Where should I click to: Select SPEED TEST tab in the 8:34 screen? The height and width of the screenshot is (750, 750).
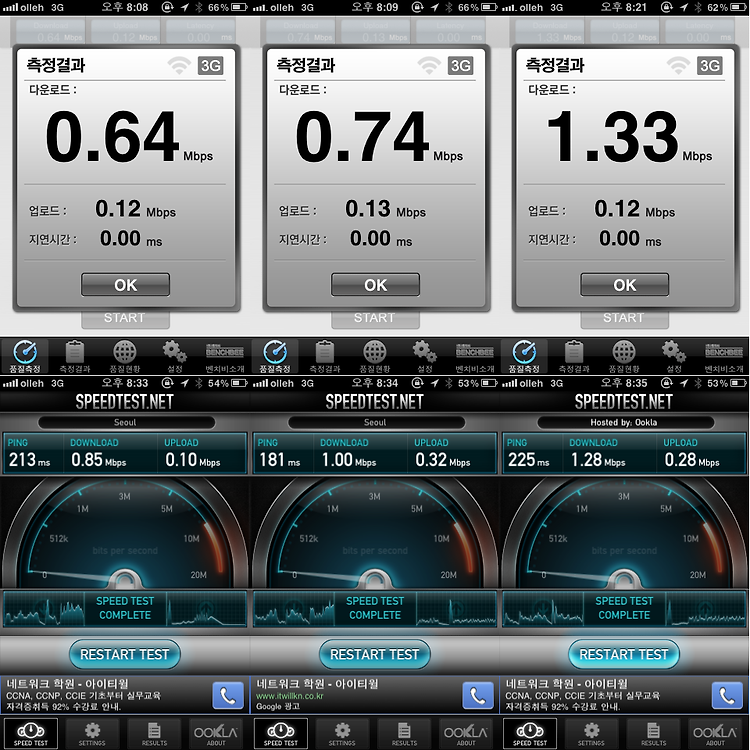[281, 733]
